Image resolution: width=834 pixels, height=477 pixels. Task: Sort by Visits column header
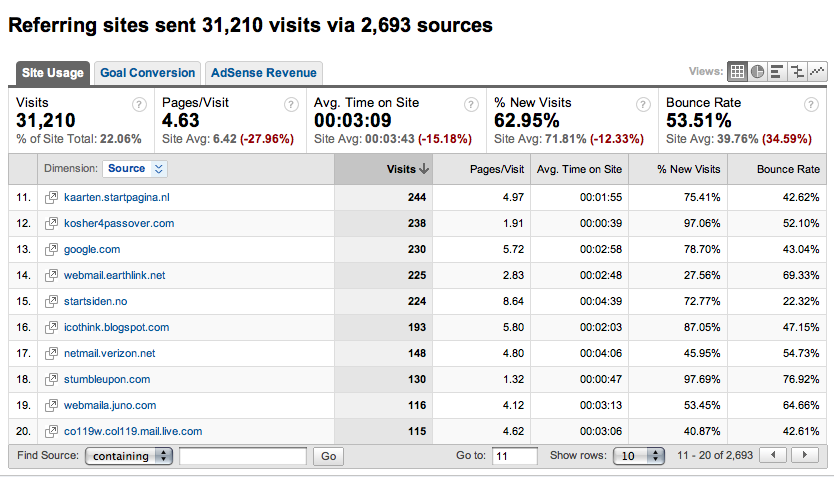point(383,169)
